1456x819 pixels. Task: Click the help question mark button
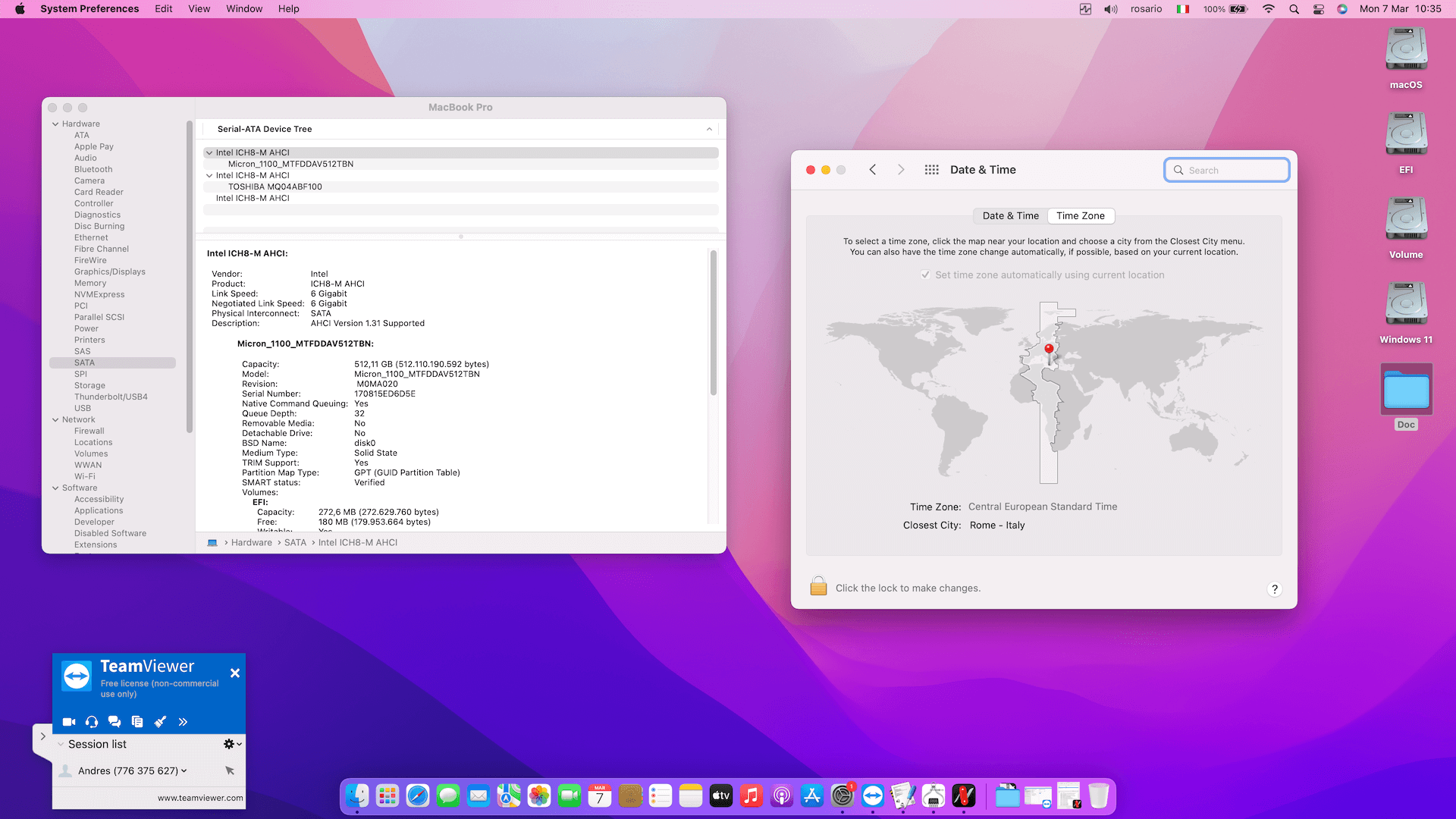[1274, 589]
